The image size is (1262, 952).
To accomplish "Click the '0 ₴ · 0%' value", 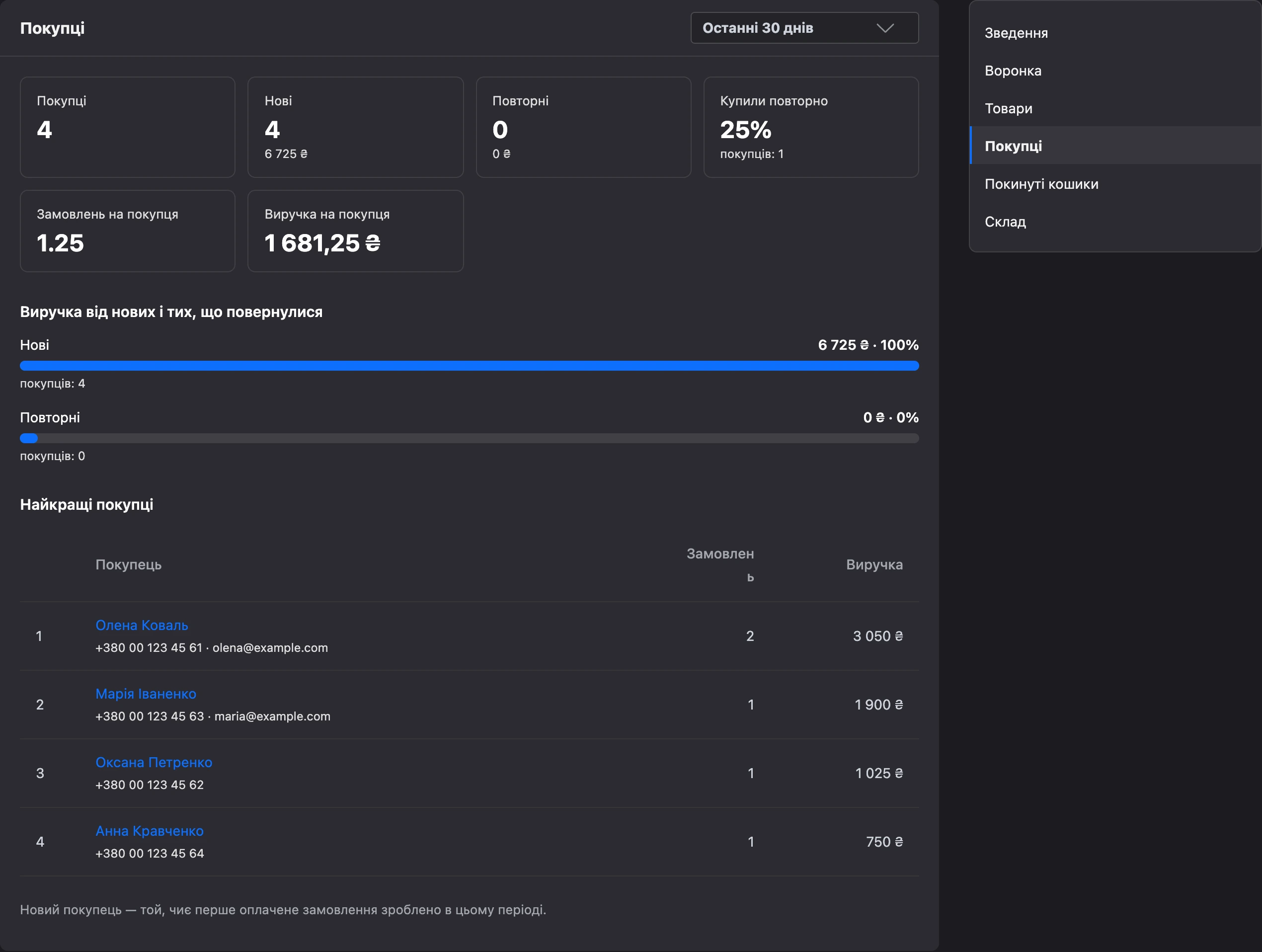I will point(890,417).
